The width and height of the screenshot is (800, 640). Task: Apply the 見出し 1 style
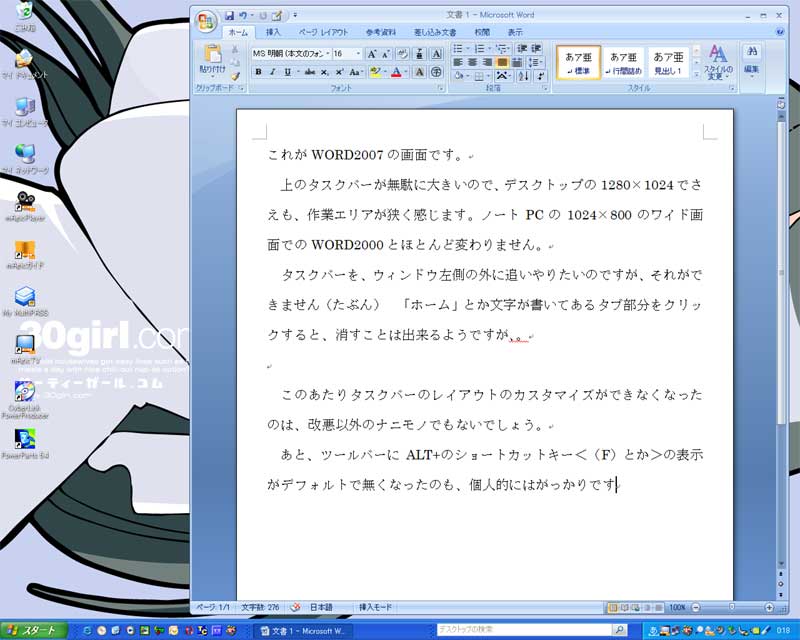668,62
